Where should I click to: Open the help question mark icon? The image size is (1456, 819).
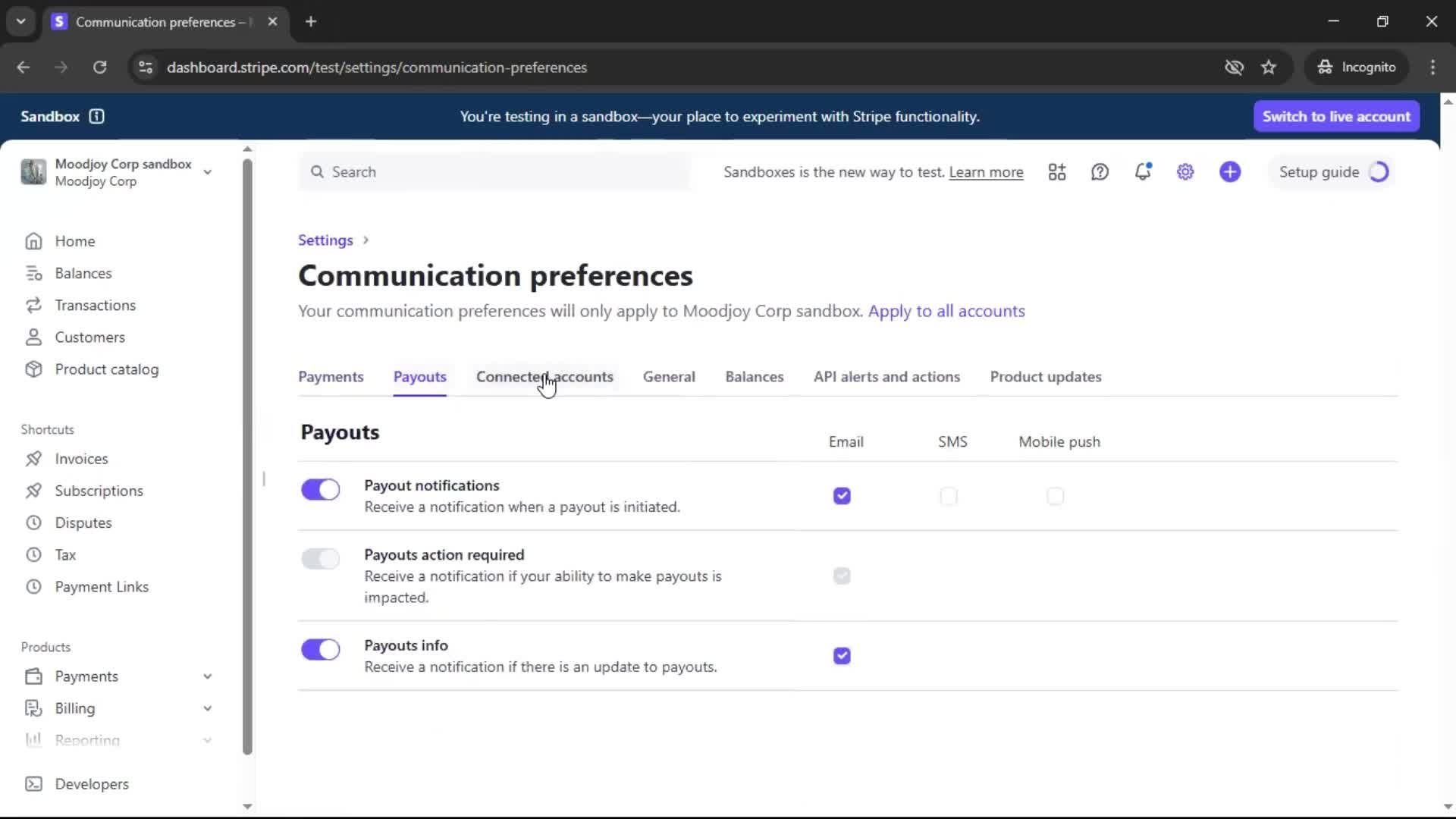(x=1100, y=172)
